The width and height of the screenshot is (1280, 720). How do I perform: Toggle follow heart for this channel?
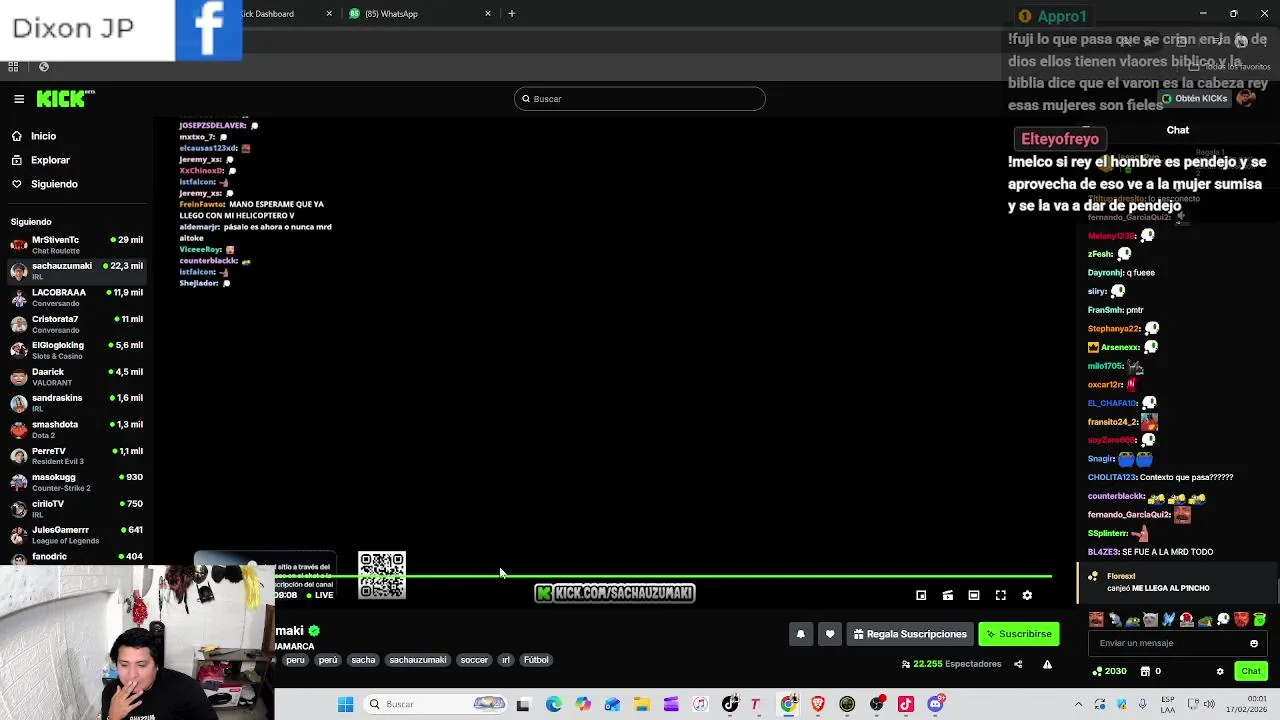click(x=829, y=634)
